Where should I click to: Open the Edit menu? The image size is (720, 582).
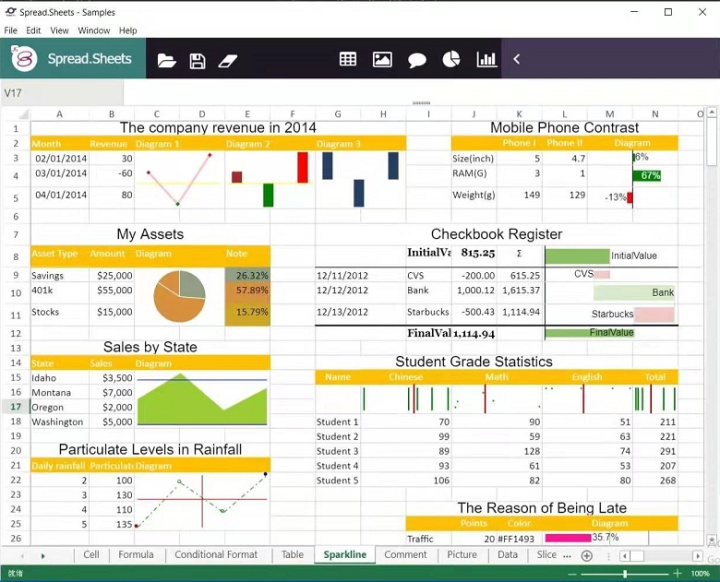(34, 30)
